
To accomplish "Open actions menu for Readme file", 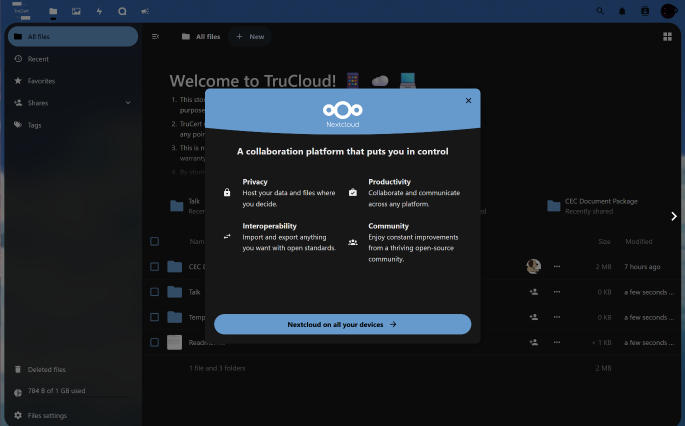I will point(557,343).
